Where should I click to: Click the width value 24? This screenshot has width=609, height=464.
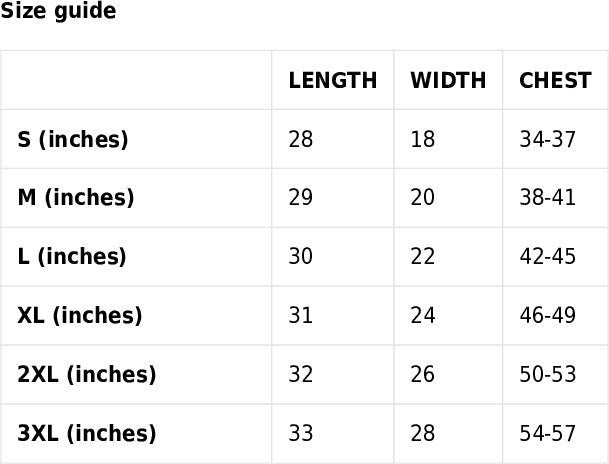point(423,316)
